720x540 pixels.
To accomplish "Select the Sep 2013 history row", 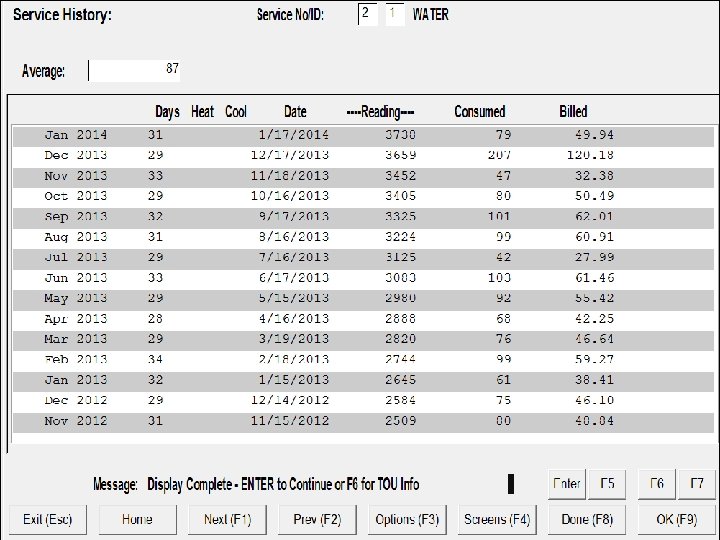I will 363,217.
